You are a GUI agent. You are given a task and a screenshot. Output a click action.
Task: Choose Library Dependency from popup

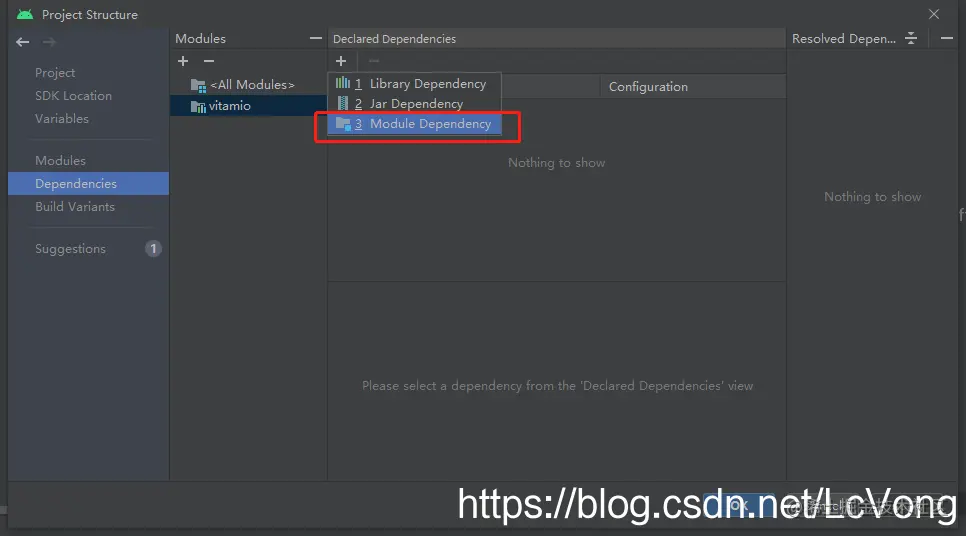415,83
